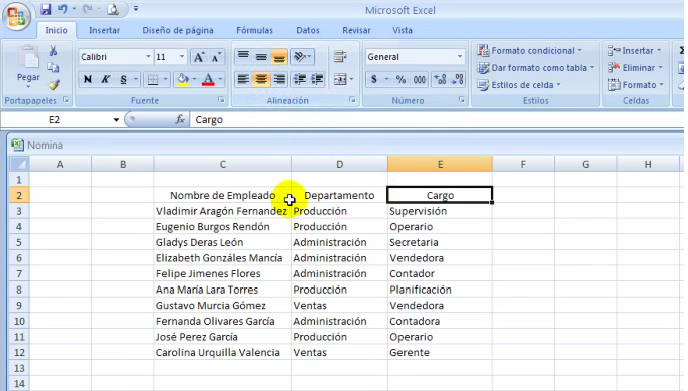Switch to the Revisar tab
Image resolution: width=688 pixels, height=391 pixels.
point(356,30)
